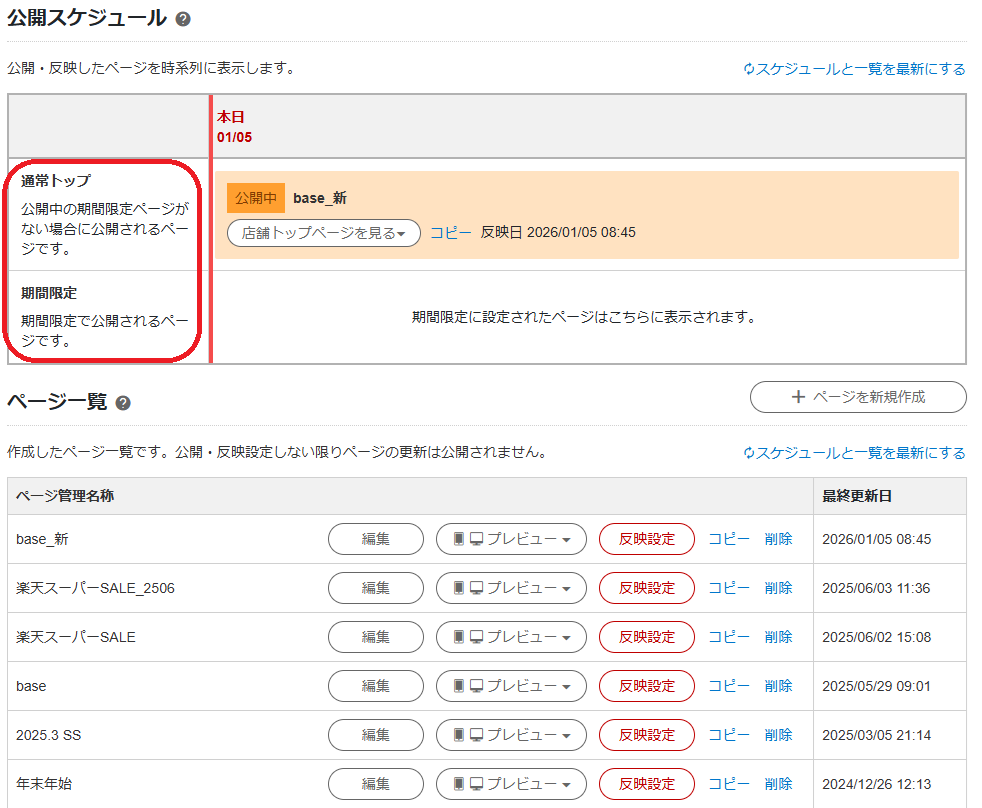Delete the 年末年始 page

coord(778,784)
